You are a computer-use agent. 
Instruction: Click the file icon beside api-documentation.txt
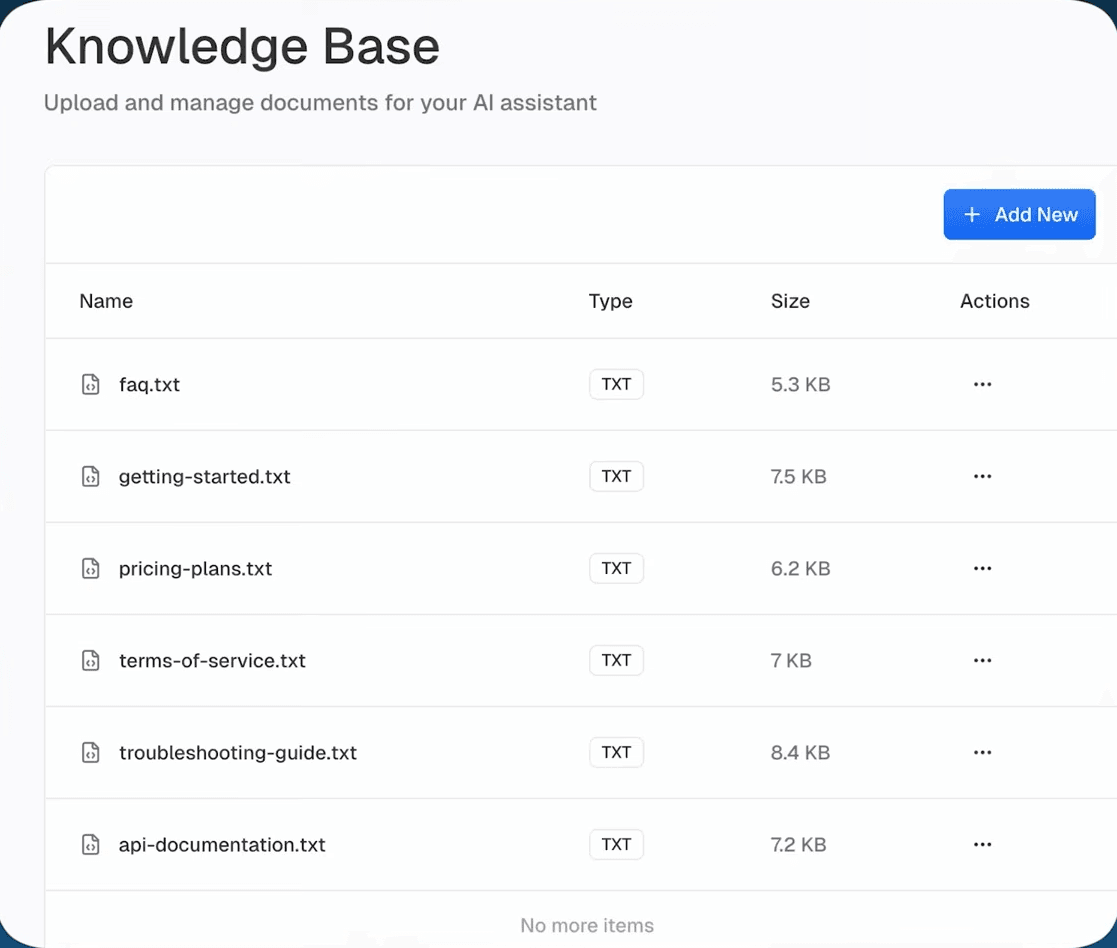point(90,845)
